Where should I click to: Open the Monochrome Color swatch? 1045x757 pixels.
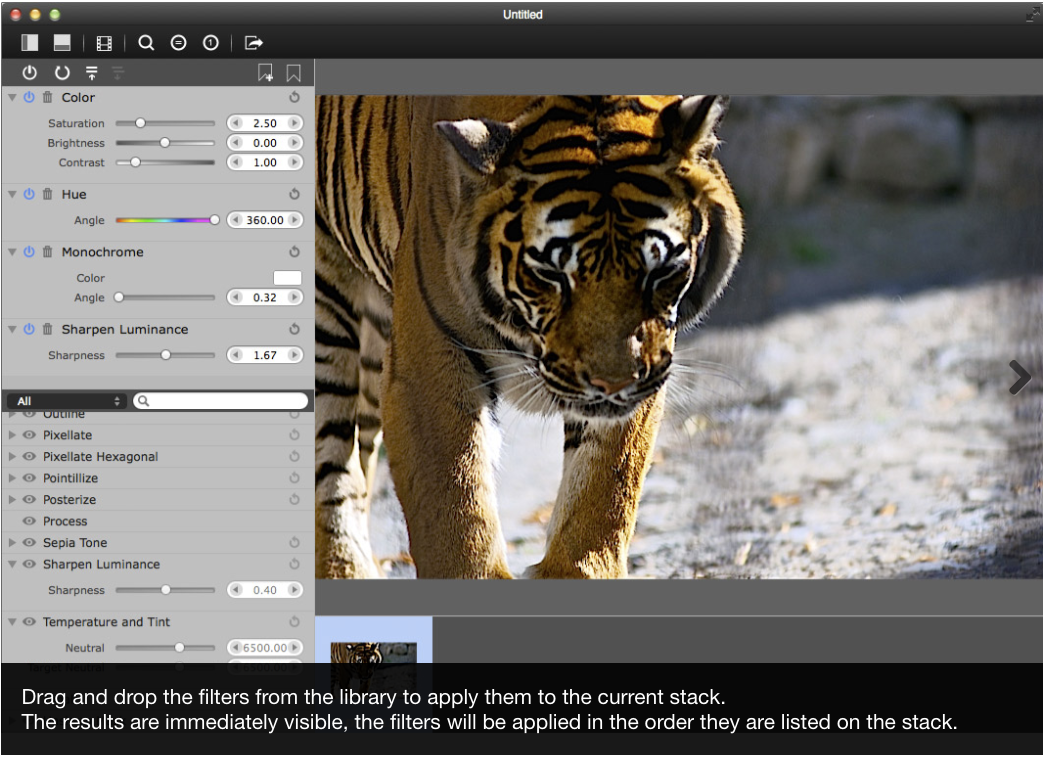pos(287,278)
